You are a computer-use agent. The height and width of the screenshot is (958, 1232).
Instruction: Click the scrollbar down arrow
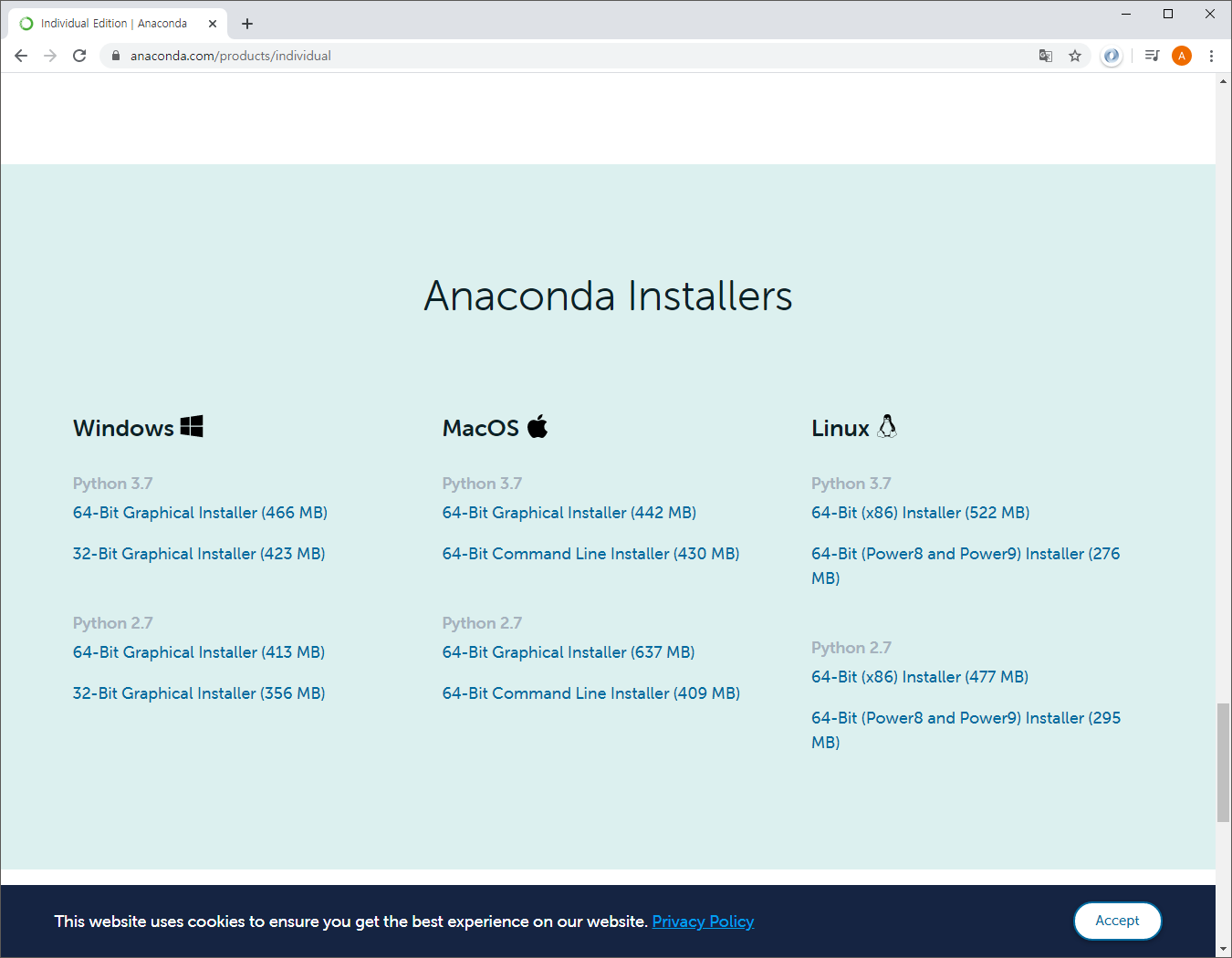coord(1223,949)
